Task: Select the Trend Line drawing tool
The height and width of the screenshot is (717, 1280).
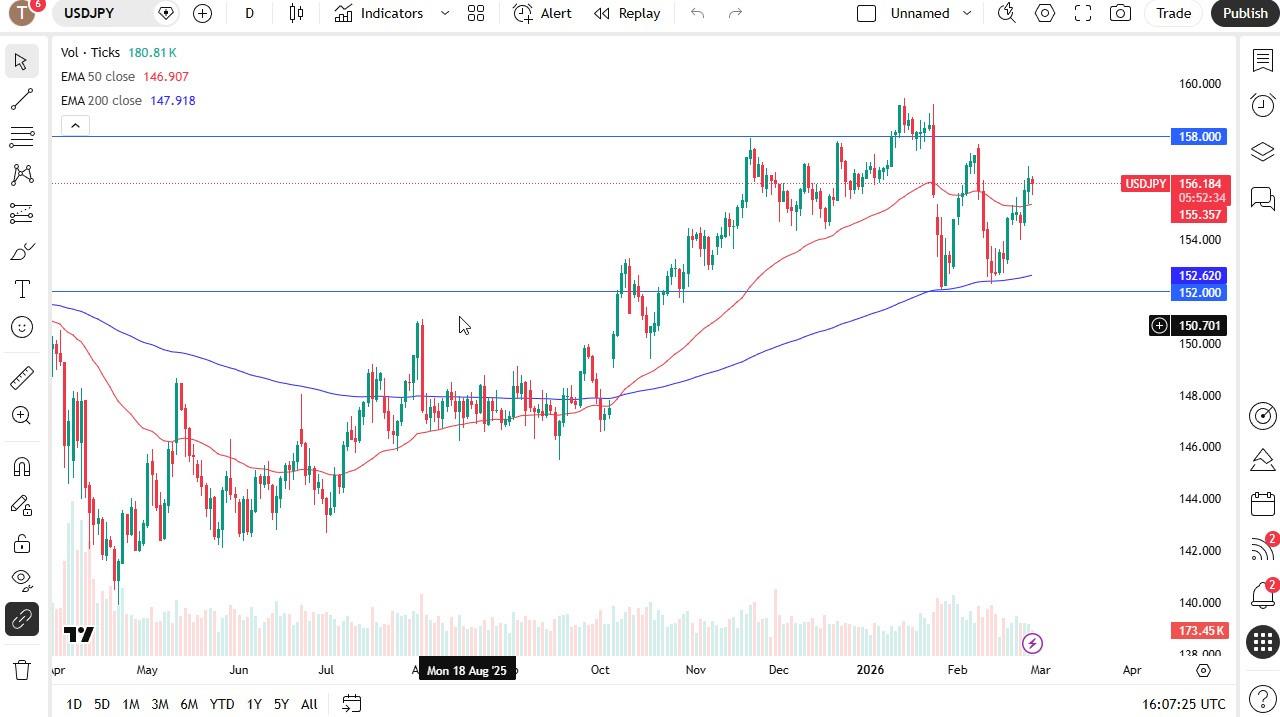Action: [22, 99]
